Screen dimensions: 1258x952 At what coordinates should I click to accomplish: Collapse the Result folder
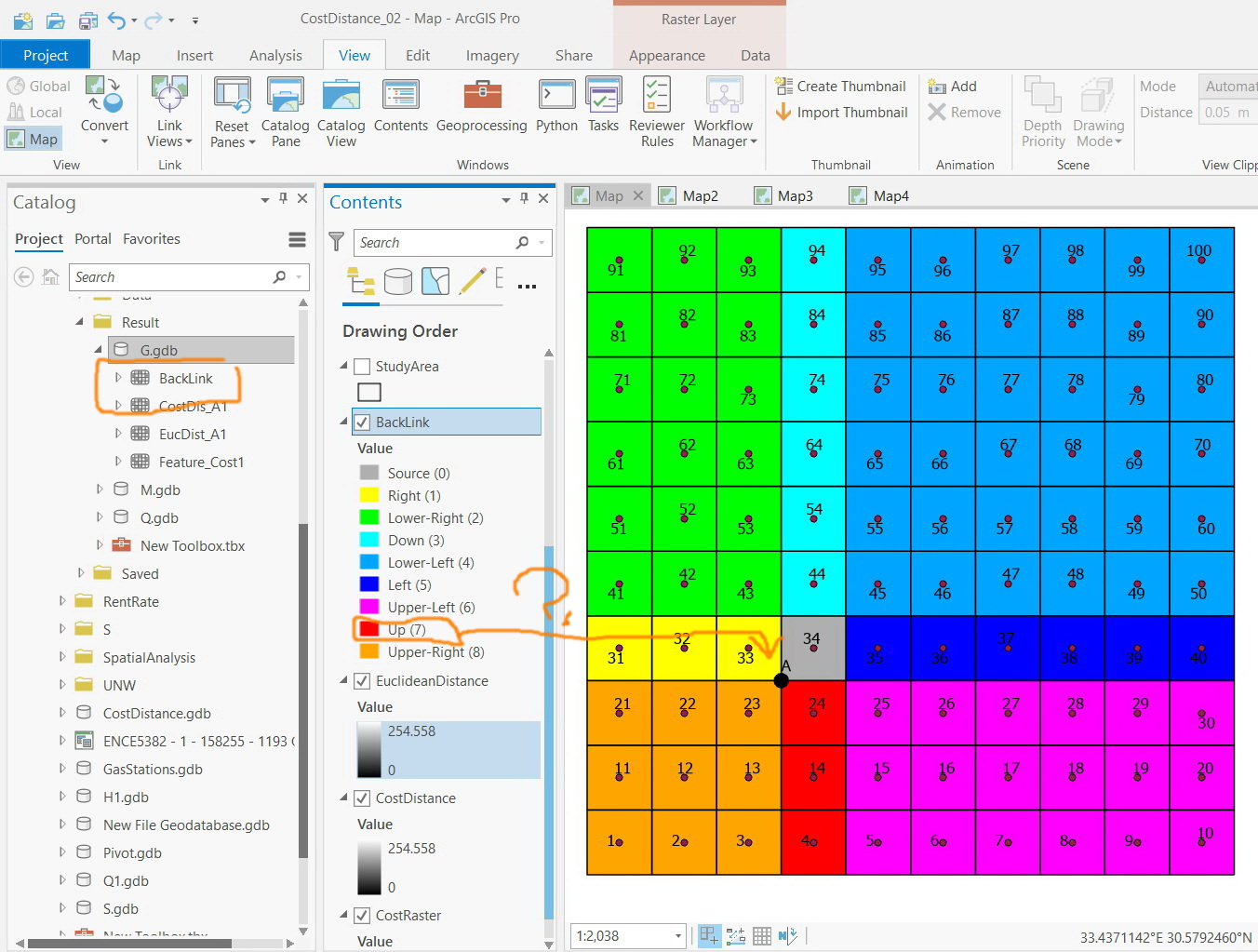(x=80, y=322)
